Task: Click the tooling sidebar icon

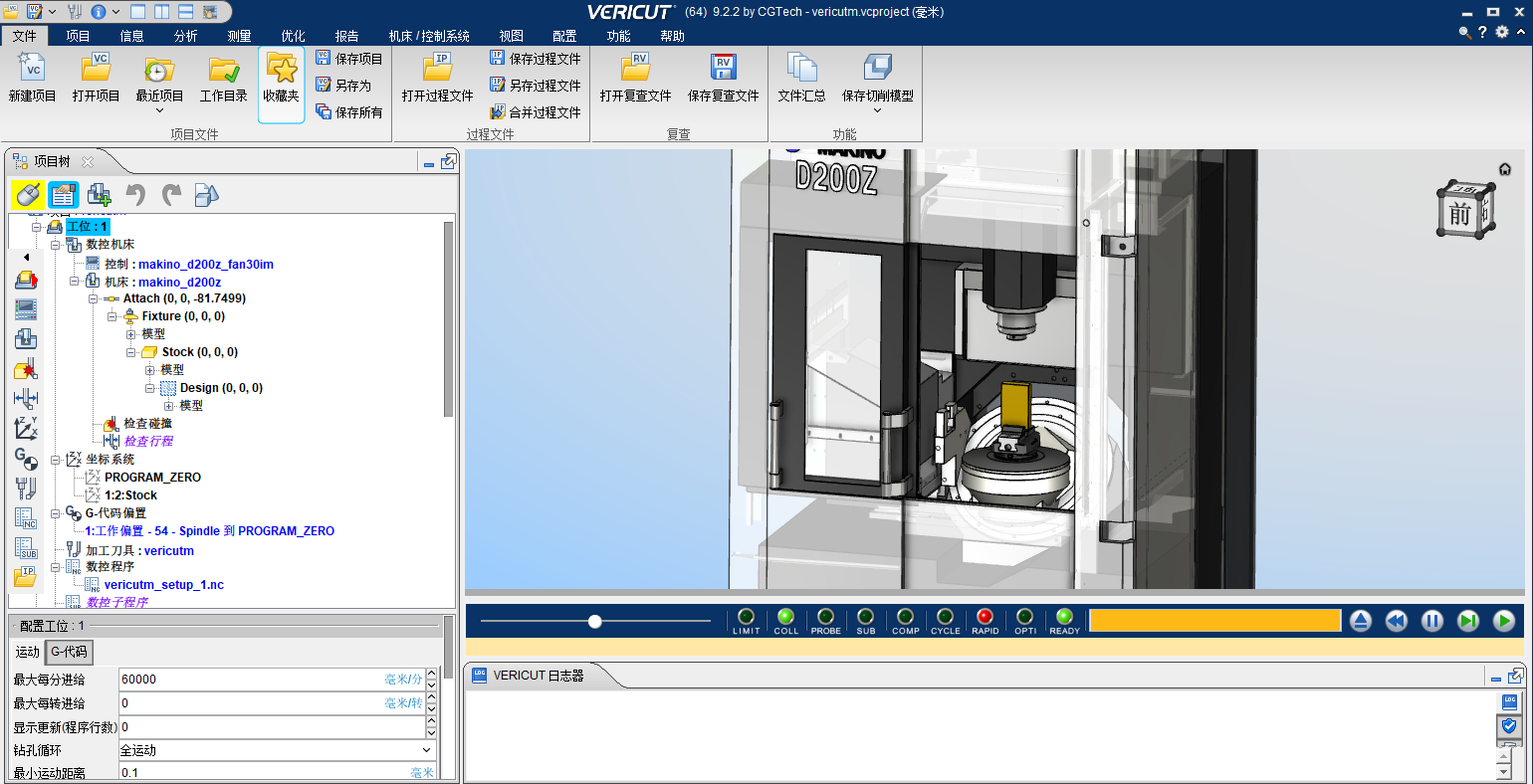Action: tap(26, 489)
